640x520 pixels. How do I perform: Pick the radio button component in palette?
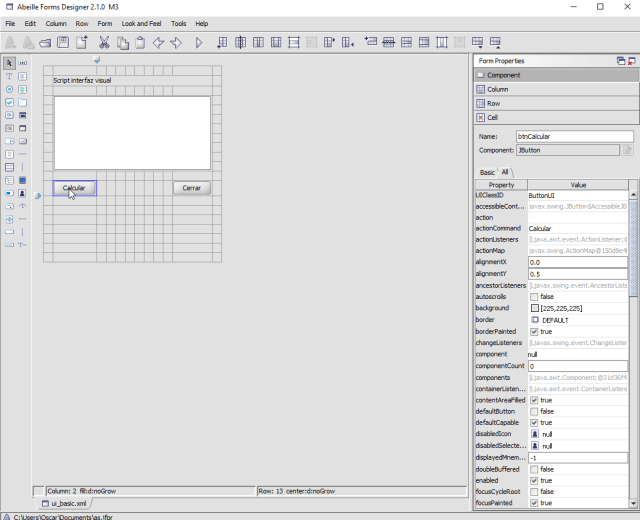click(9, 89)
